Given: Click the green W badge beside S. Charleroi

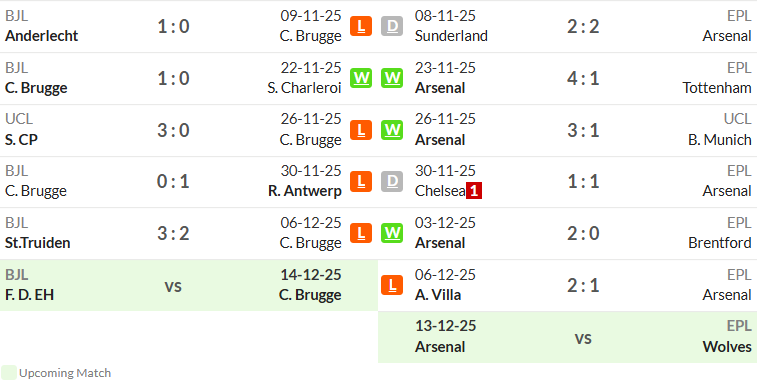Looking at the screenshot, I should (x=361, y=78).
